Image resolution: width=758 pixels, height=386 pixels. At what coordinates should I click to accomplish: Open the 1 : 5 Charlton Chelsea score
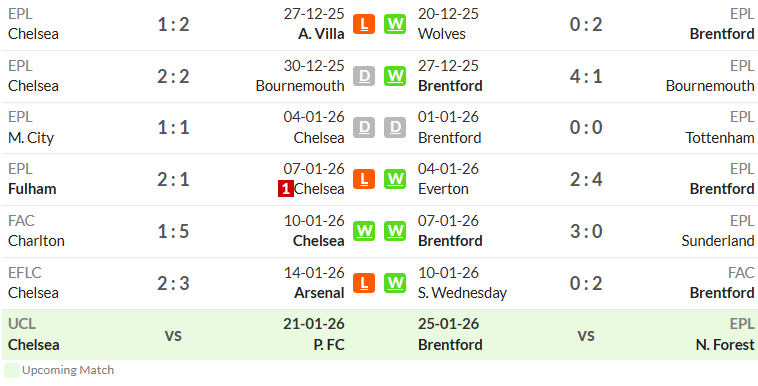pos(173,231)
